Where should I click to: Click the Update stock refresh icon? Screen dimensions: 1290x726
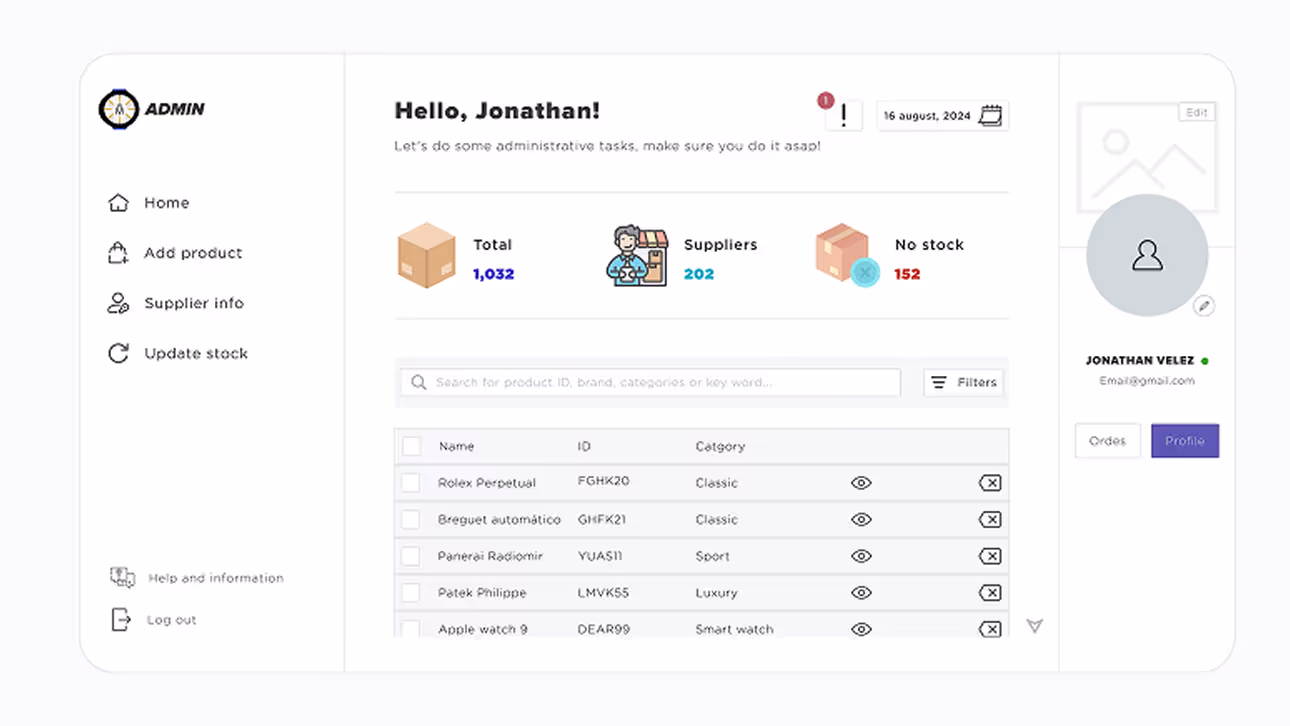118,353
